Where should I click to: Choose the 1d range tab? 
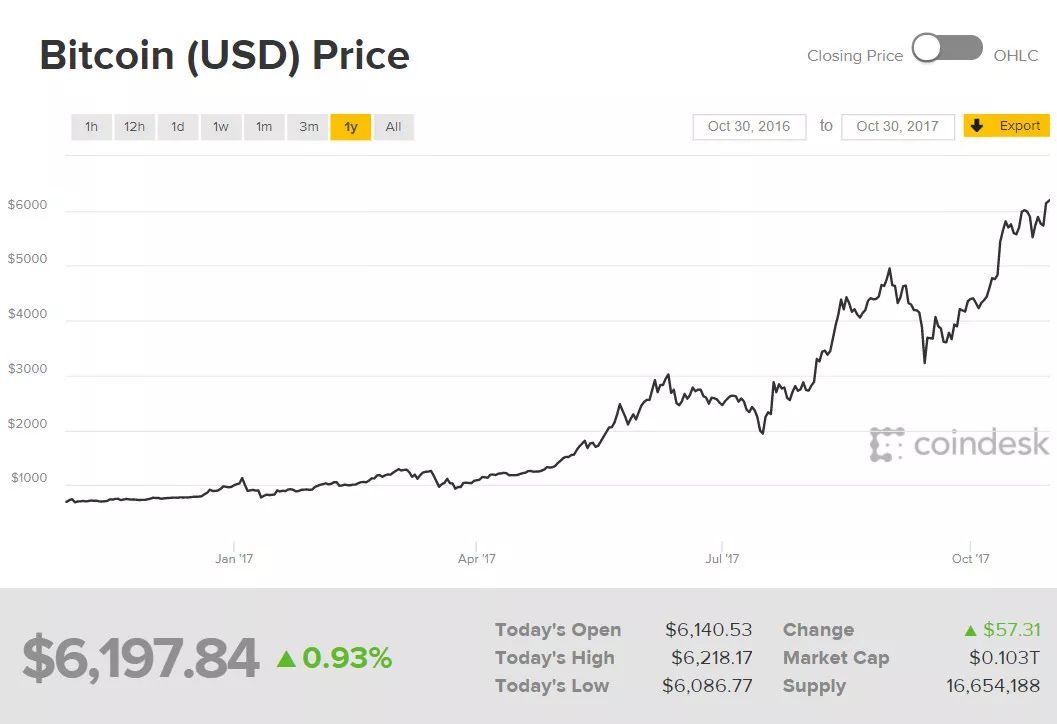(x=177, y=127)
